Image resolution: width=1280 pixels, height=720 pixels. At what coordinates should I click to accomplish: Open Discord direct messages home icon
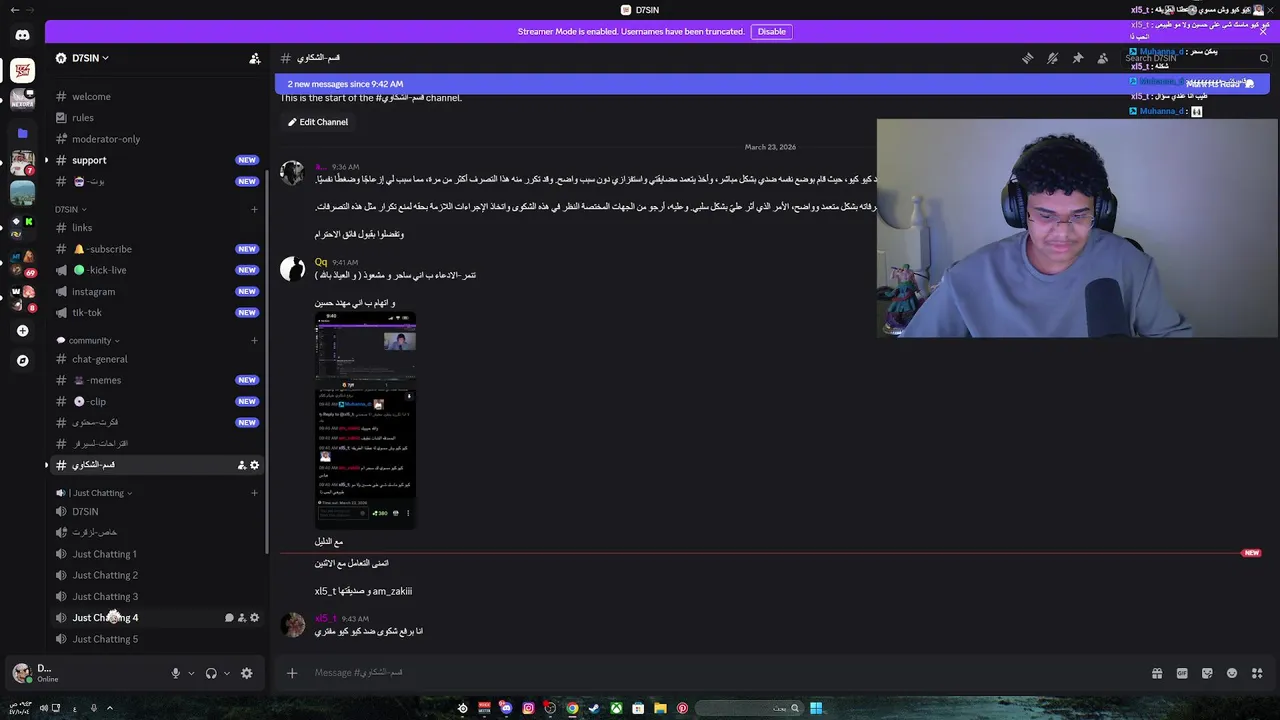pyautogui.click(x=22, y=35)
